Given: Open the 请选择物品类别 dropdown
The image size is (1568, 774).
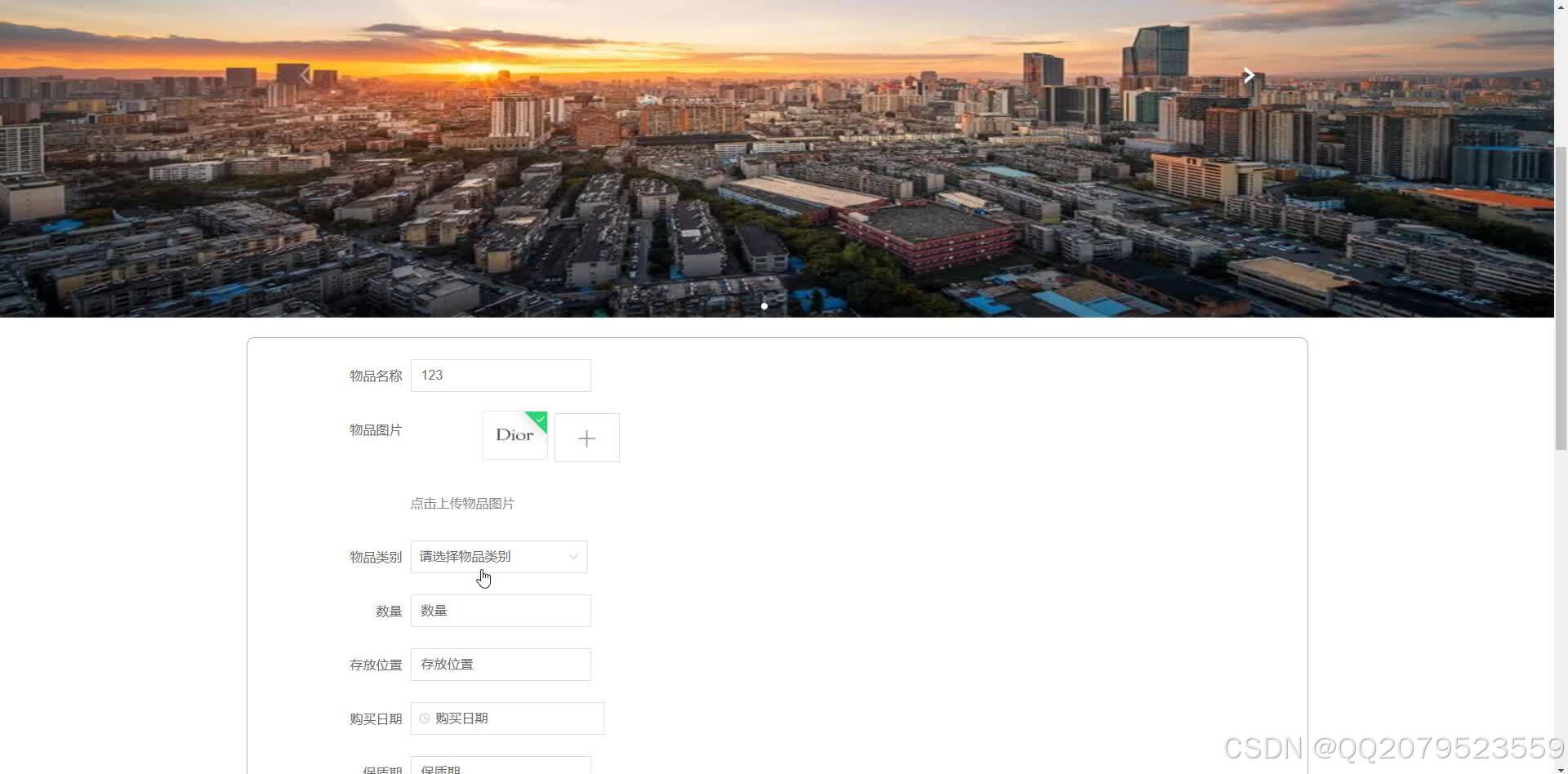Looking at the screenshot, I should click(498, 557).
